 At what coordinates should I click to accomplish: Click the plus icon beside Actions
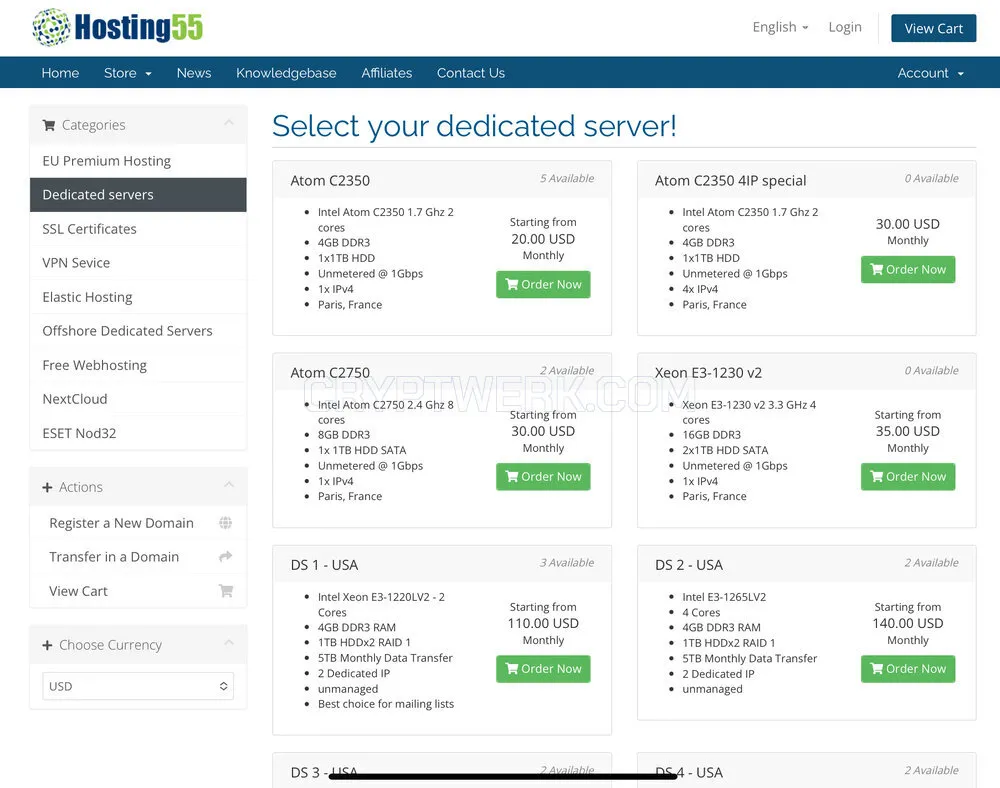point(47,487)
